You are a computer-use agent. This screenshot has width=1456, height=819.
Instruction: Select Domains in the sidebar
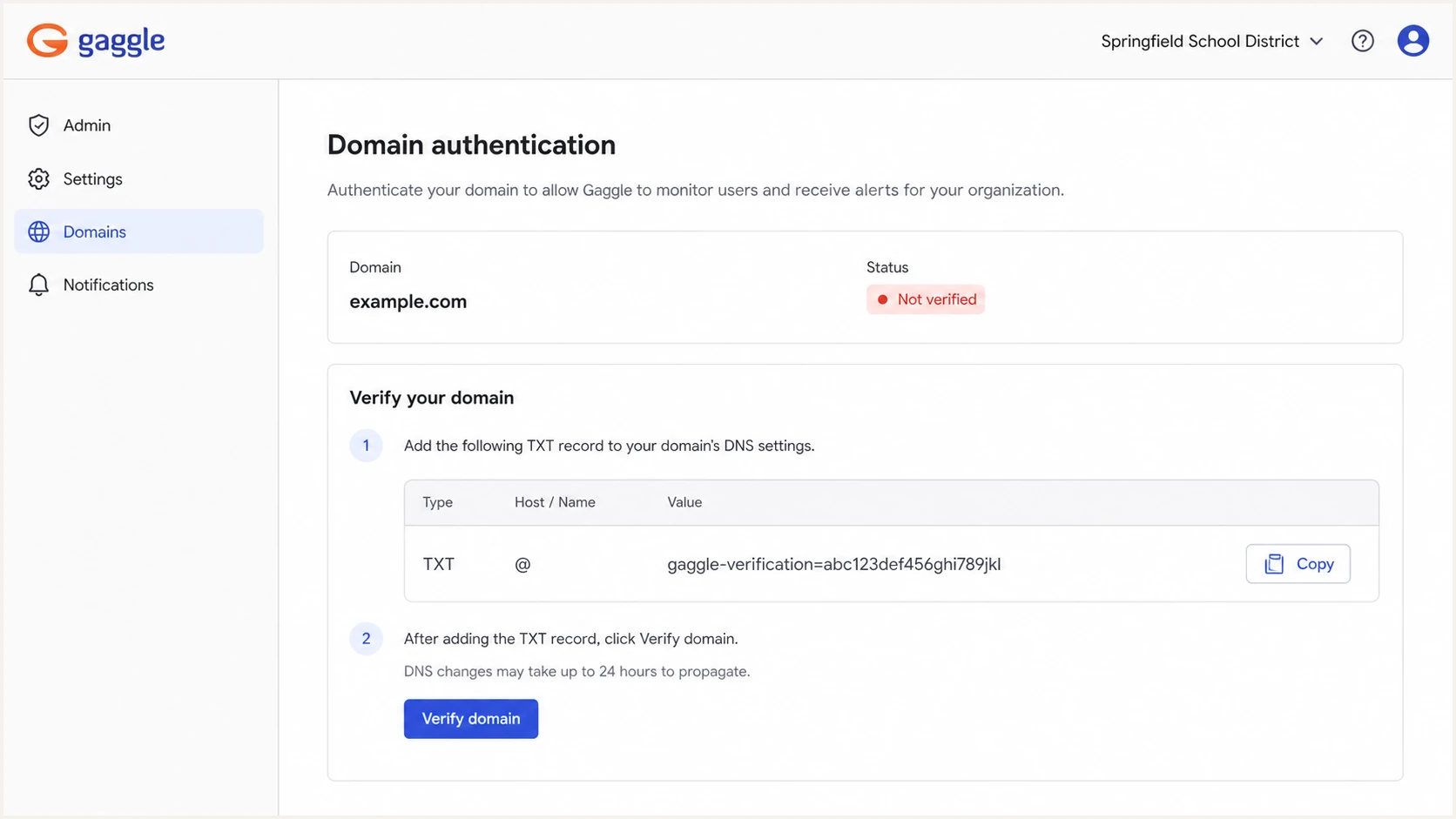coord(139,232)
